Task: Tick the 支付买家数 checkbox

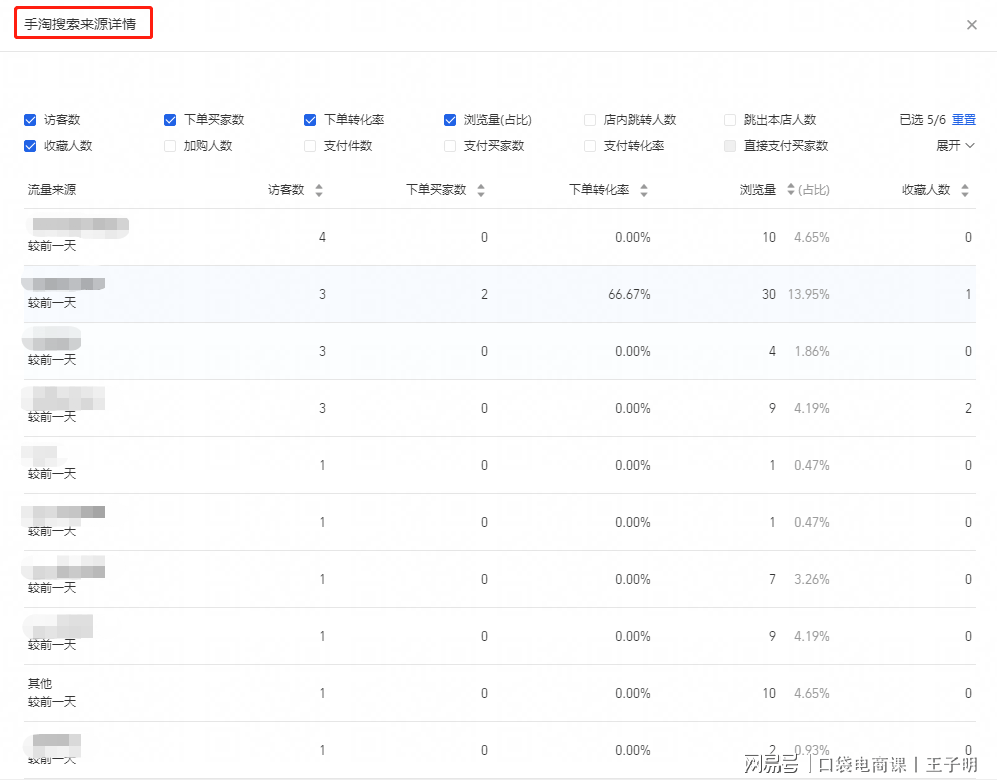Action: click(450, 146)
